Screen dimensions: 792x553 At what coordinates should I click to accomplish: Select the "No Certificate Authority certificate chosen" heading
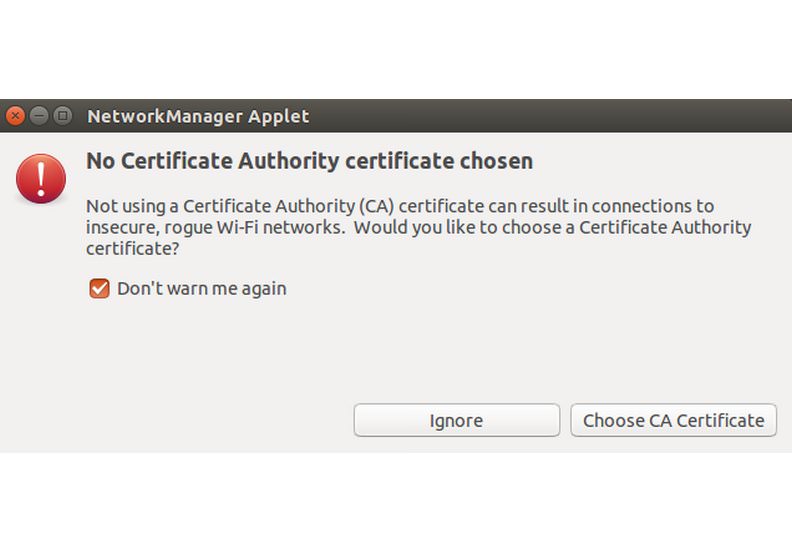coord(310,161)
